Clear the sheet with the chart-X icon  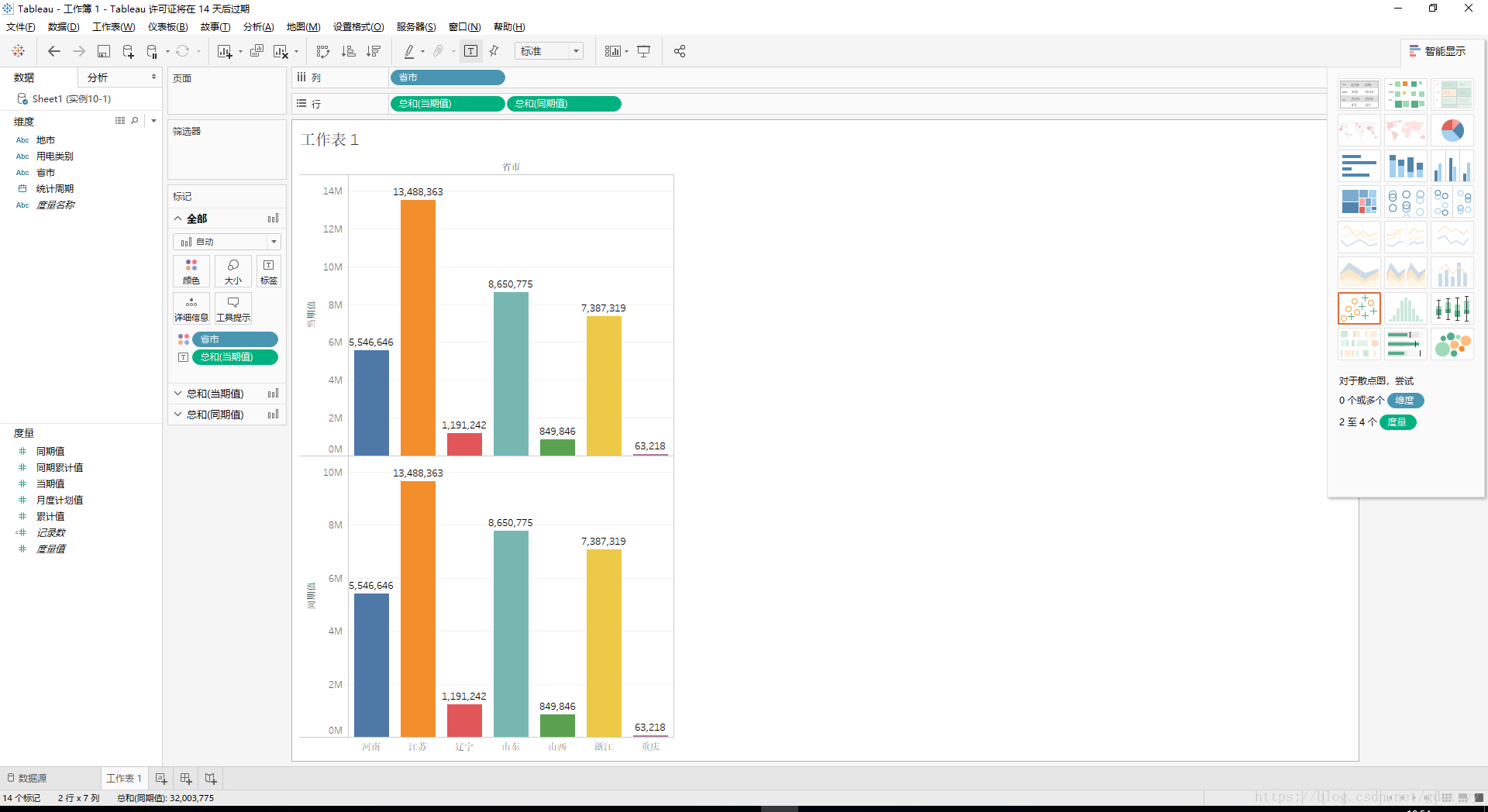(281, 51)
